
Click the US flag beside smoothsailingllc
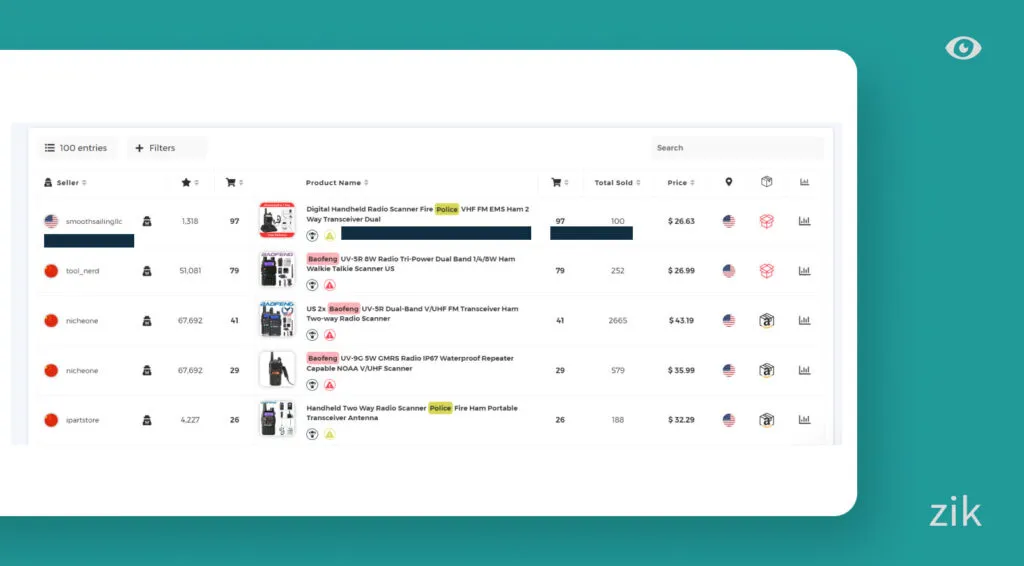[x=51, y=221]
